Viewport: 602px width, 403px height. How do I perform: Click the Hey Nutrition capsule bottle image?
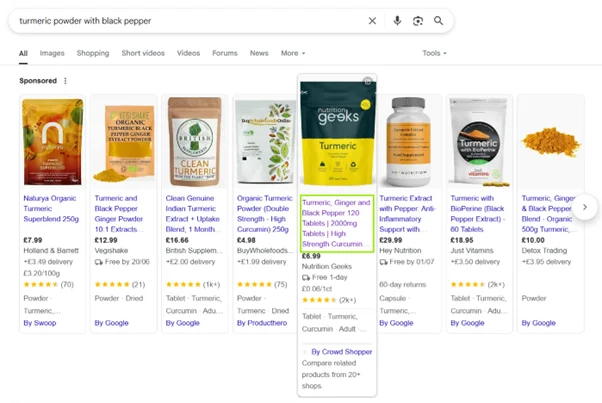click(x=408, y=142)
